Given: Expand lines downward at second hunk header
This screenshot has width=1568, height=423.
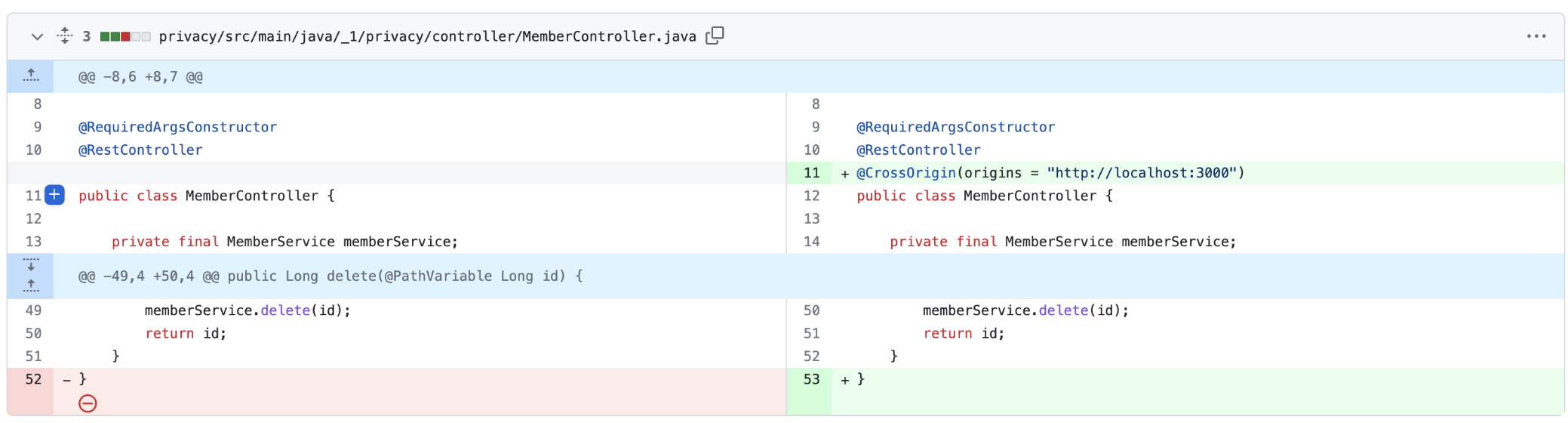Looking at the screenshot, I should pos(31,265).
